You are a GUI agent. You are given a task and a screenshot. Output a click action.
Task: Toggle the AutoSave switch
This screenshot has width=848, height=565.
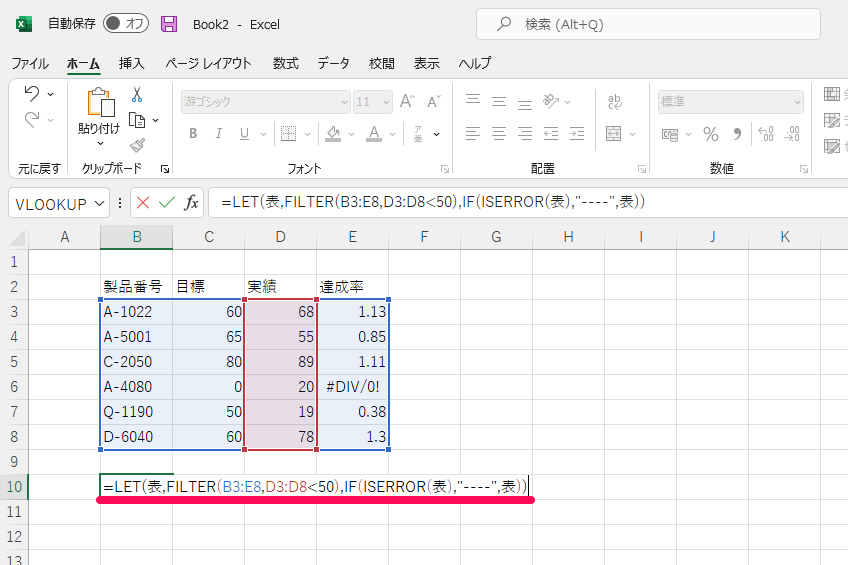click(x=125, y=23)
